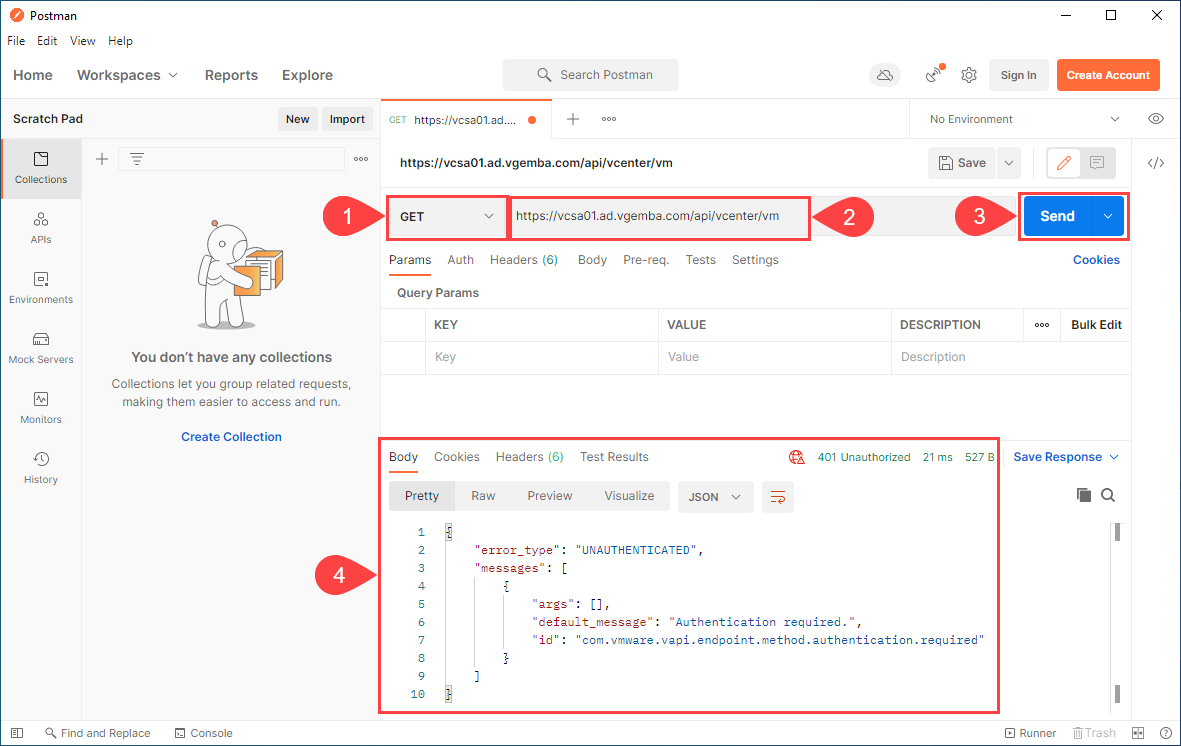Open the Collections sidebar panel
This screenshot has width=1181, height=746.
point(41,168)
